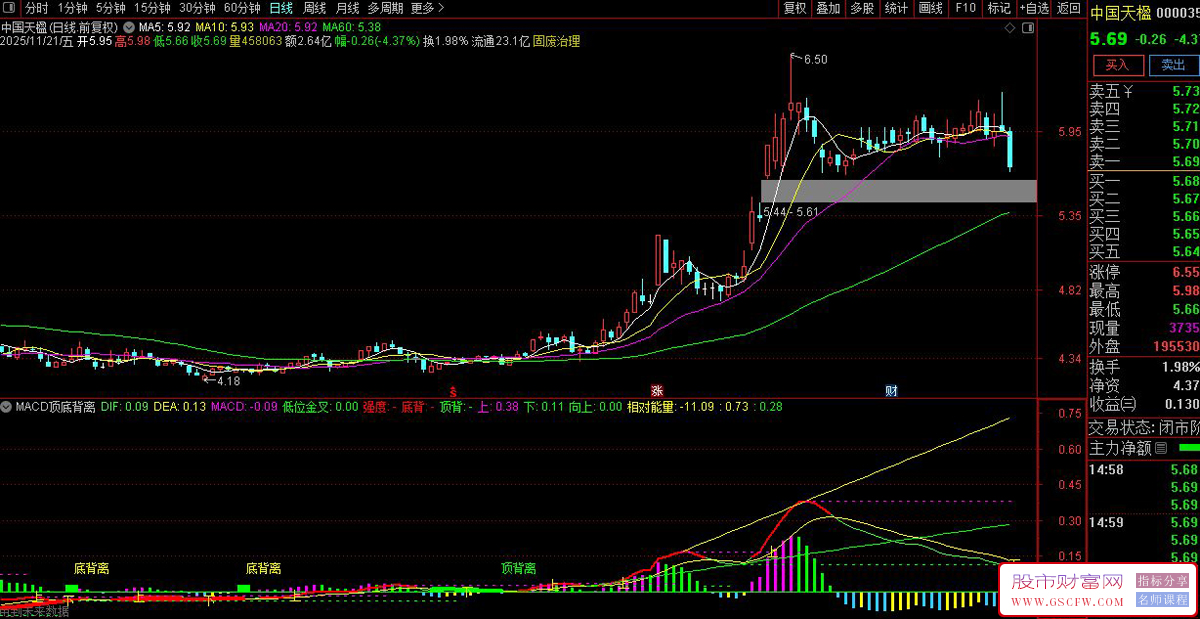This screenshot has height=619, width=1200.
Task: Open the 固废治理 sector link
Action: (556, 42)
